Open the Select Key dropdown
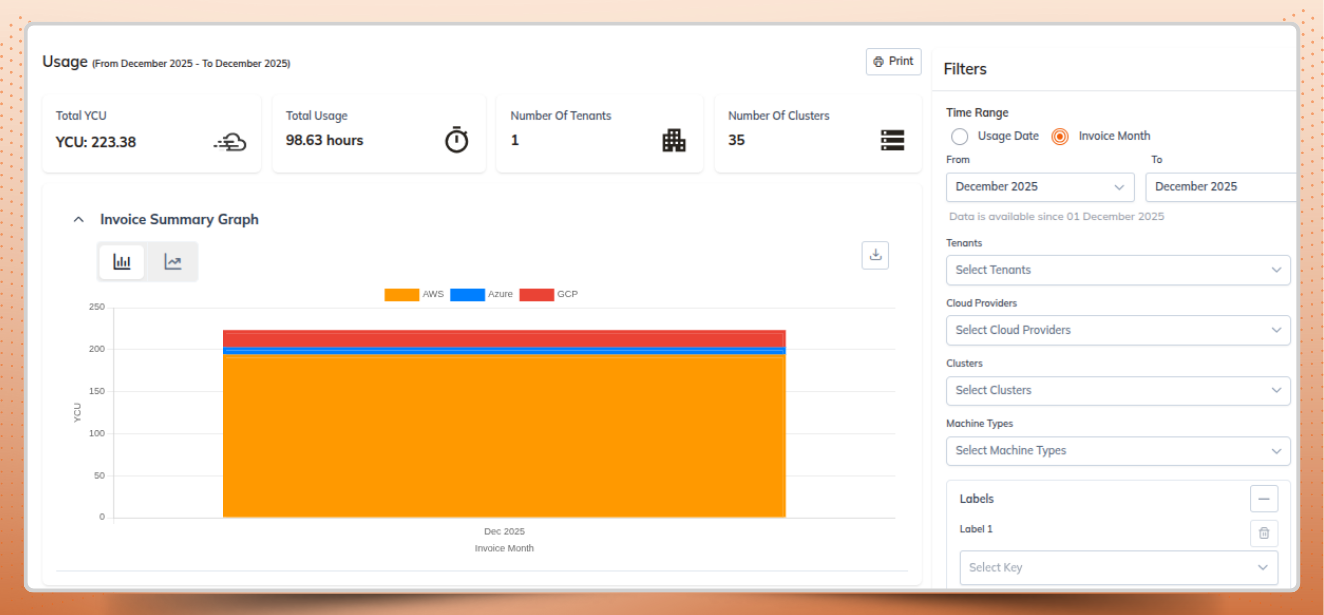1324x615 pixels. click(x=1118, y=567)
